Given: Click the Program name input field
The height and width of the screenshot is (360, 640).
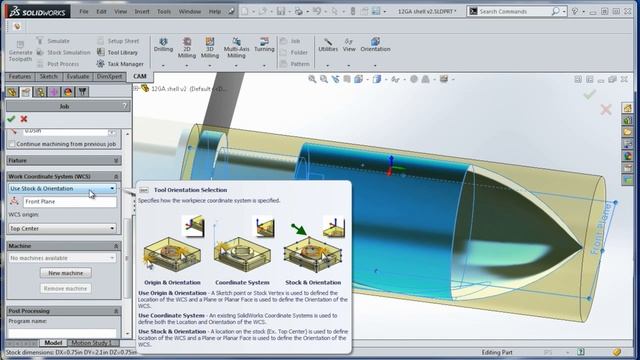Looking at the screenshot, I should (x=62, y=332).
